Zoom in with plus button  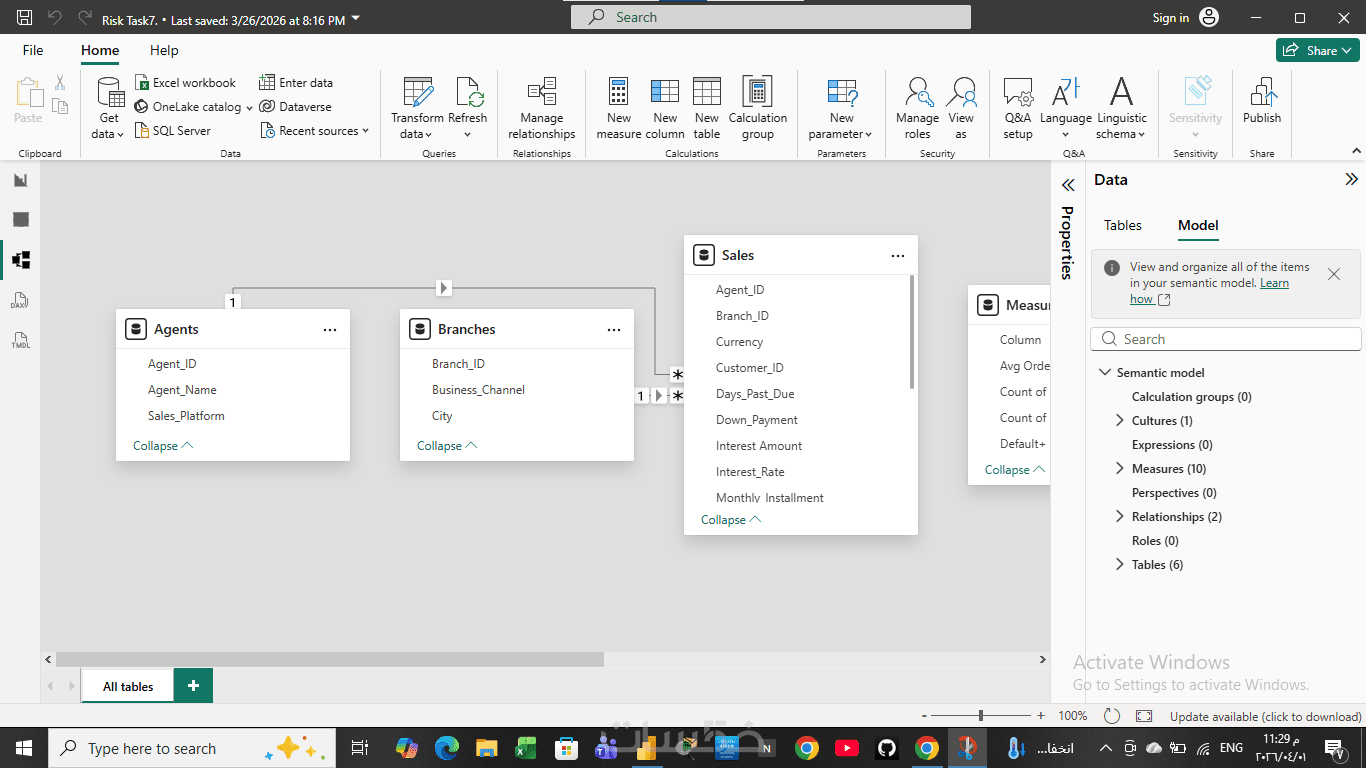pyautogui.click(x=1041, y=716)
